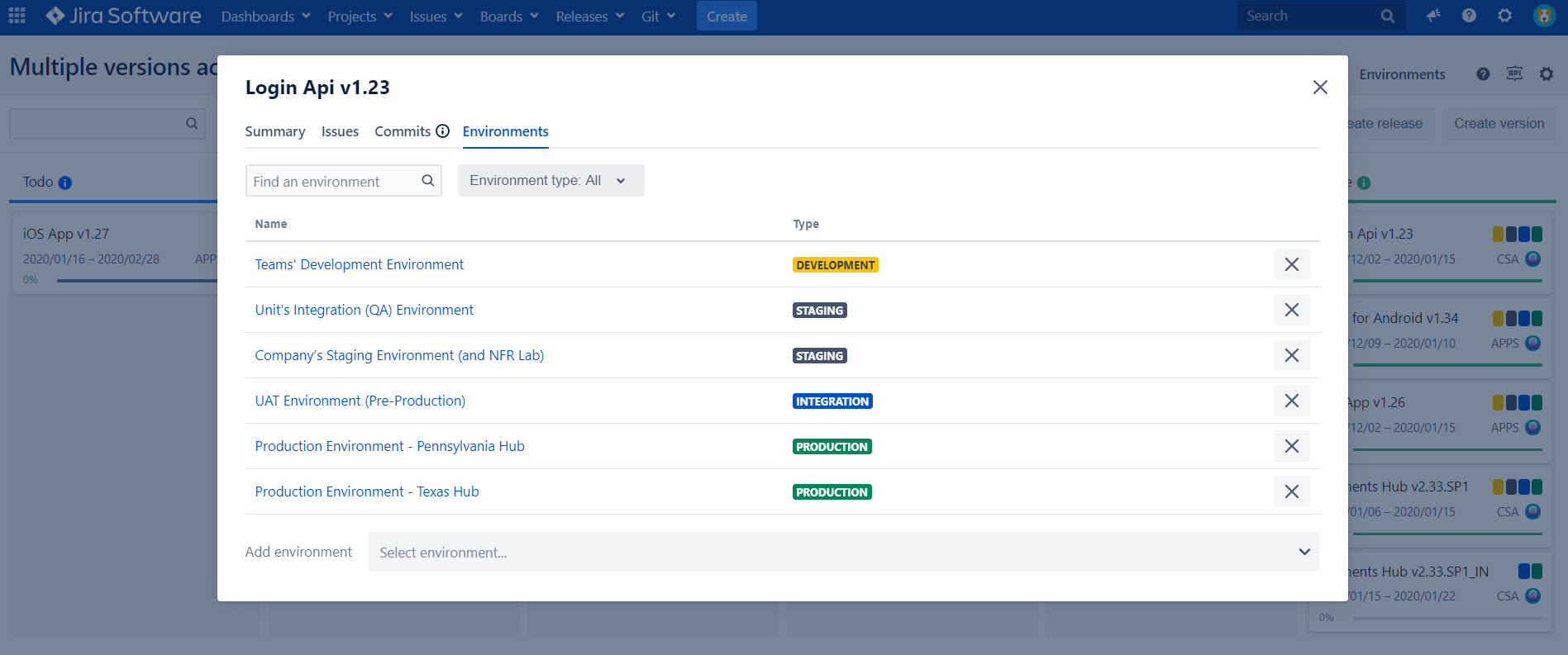Screen dimensions: 1568x655
Task: Switch to the Summary tab
Action: tap(275, 131)
